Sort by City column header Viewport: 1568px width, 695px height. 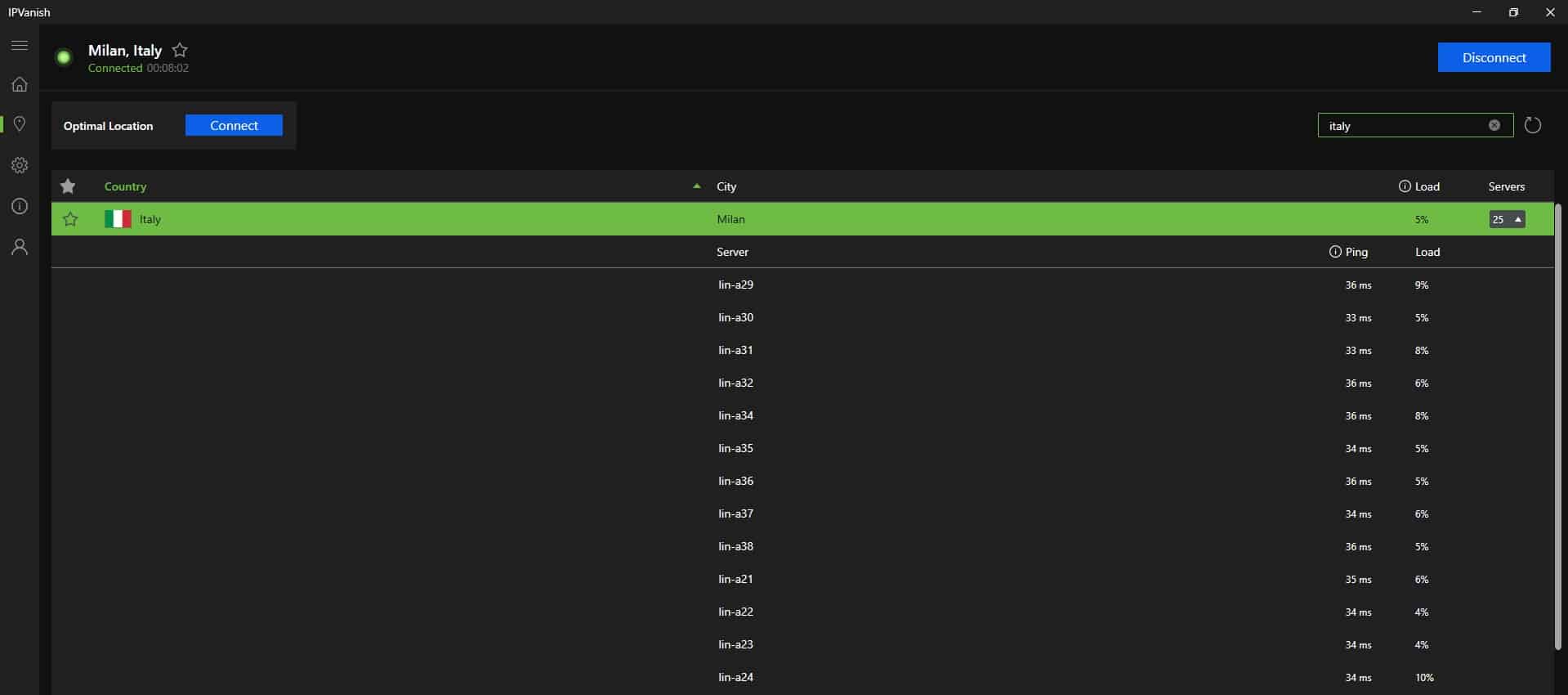[726, 186]
